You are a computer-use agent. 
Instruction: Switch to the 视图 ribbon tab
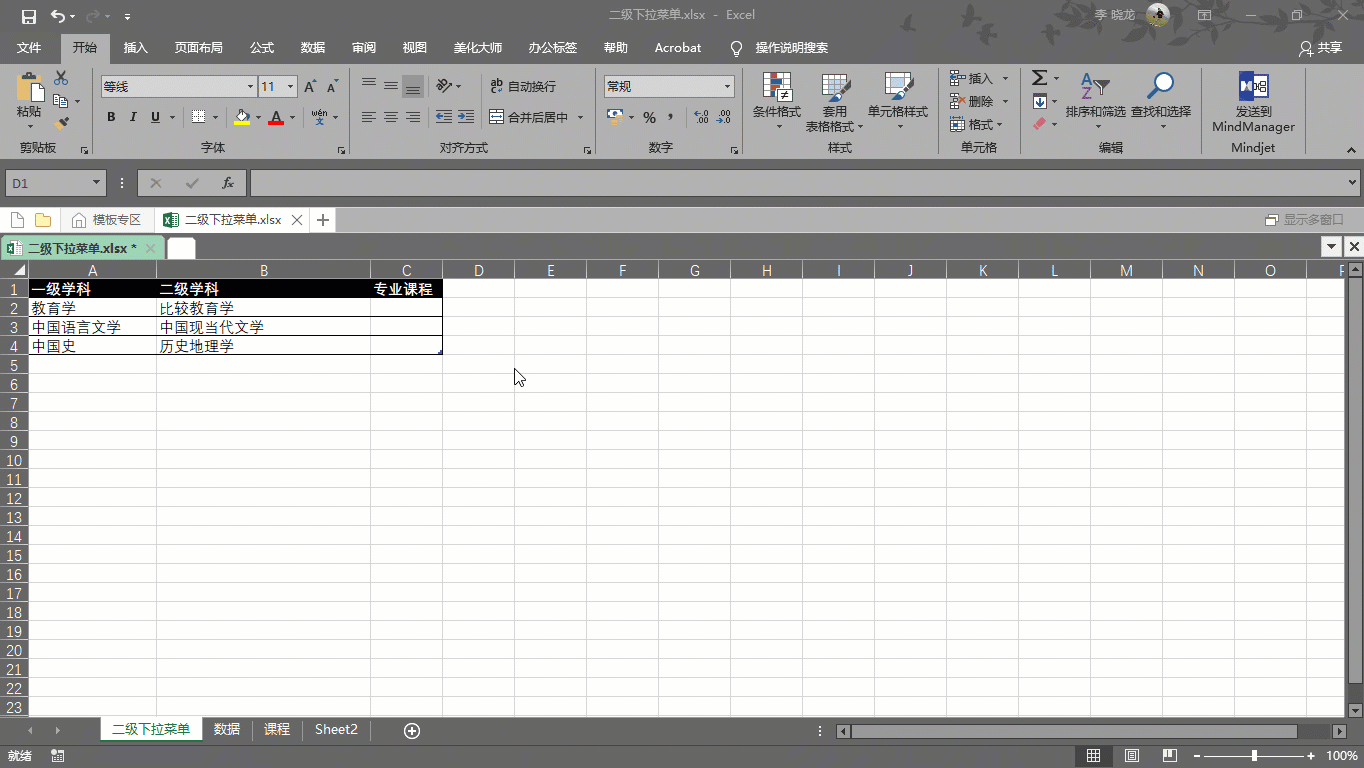coord(415,48)
